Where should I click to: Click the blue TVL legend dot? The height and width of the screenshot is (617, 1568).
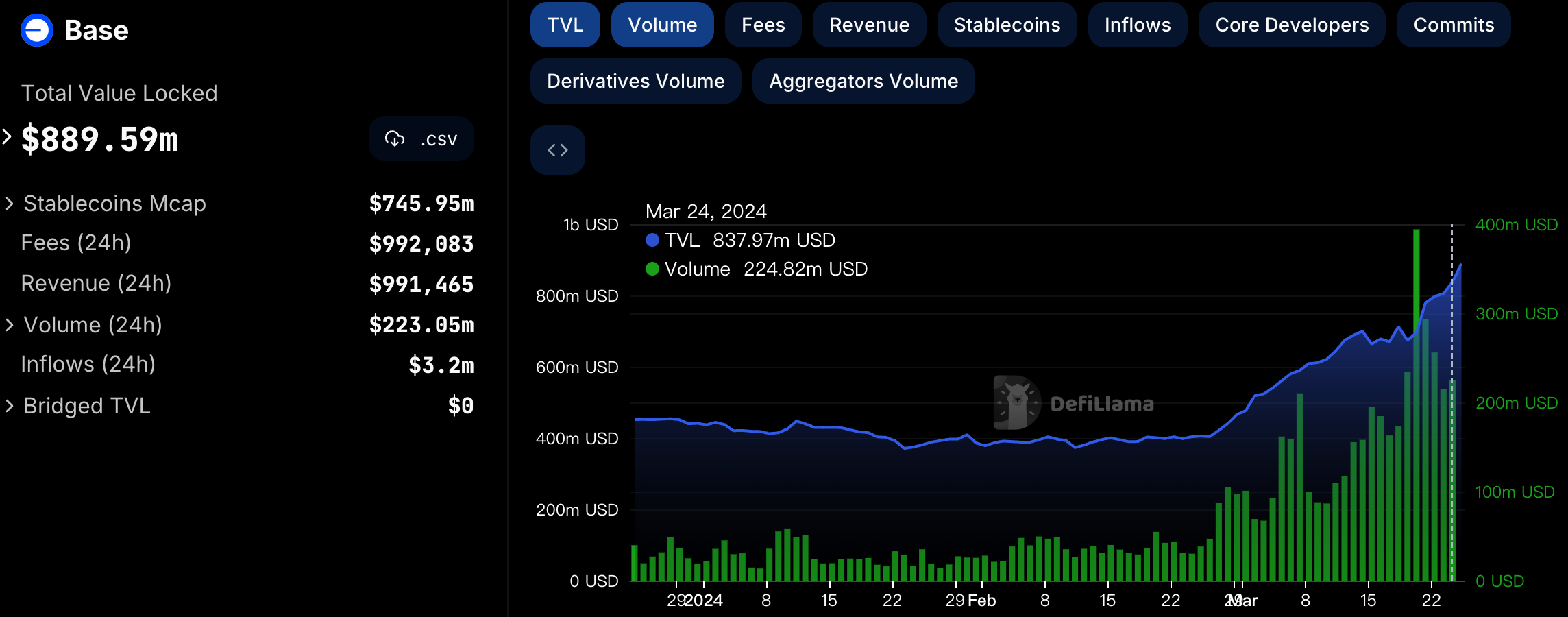click(652, 241)
